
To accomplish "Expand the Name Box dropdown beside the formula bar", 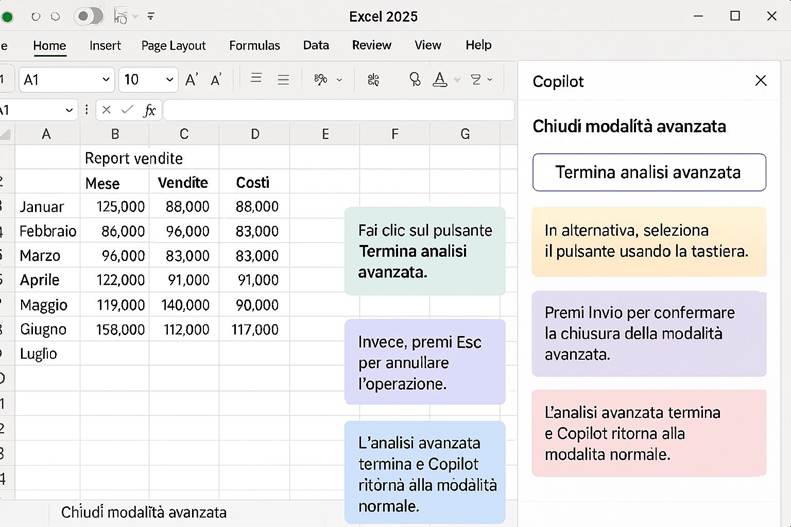I will click(x=69, y=110).
